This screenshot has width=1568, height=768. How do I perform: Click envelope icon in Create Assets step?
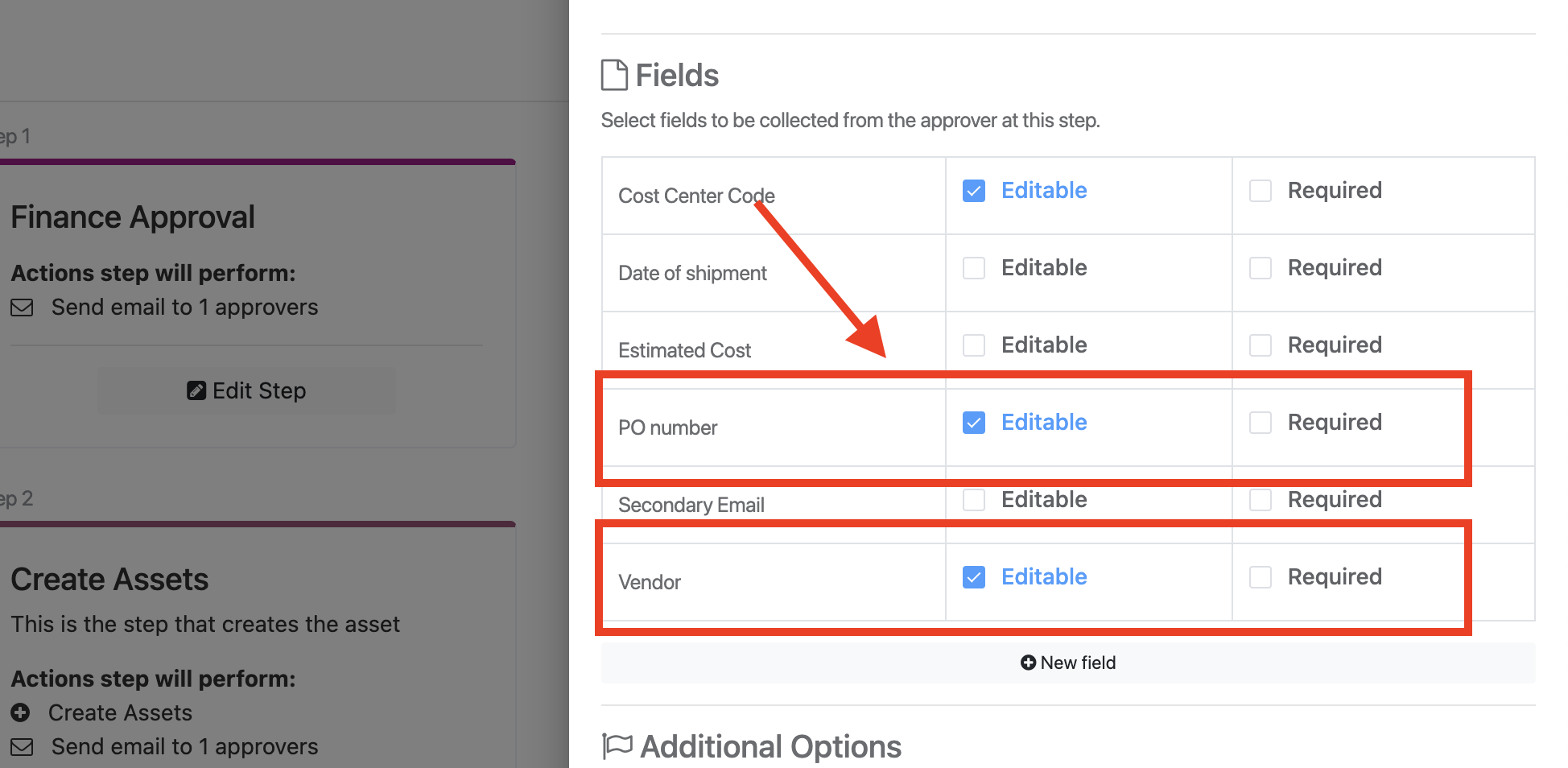coord(23,747)
